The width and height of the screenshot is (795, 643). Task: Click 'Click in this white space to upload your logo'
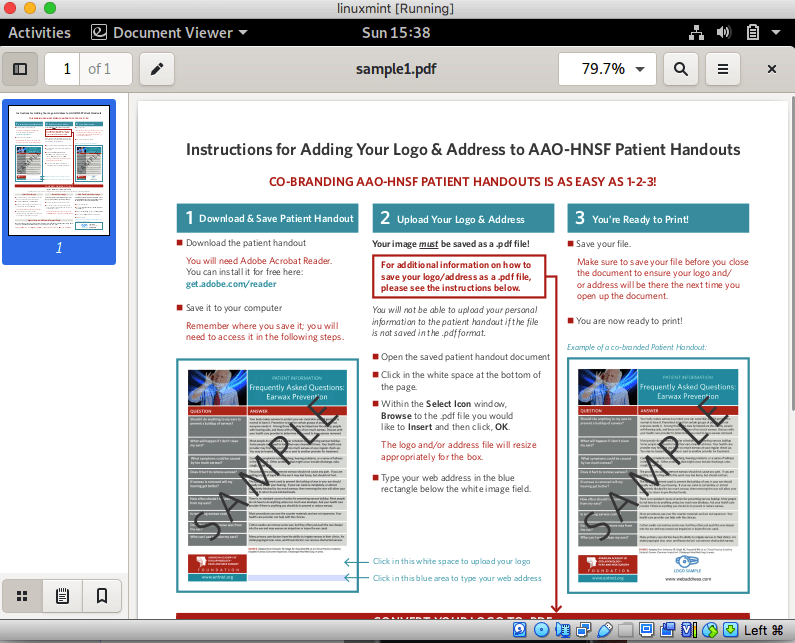coord(452,561)
